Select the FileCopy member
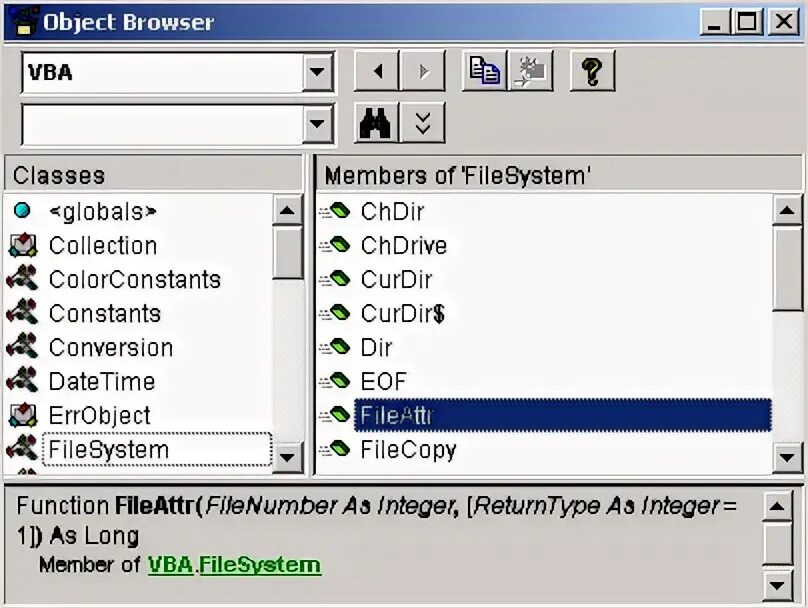 point(408,450)
